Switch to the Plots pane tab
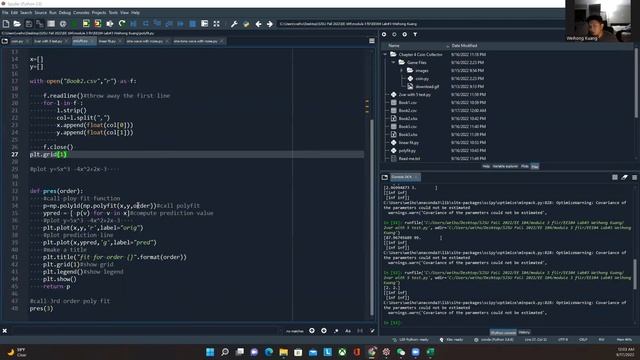640x360 pixels. [x=524, y=167]
